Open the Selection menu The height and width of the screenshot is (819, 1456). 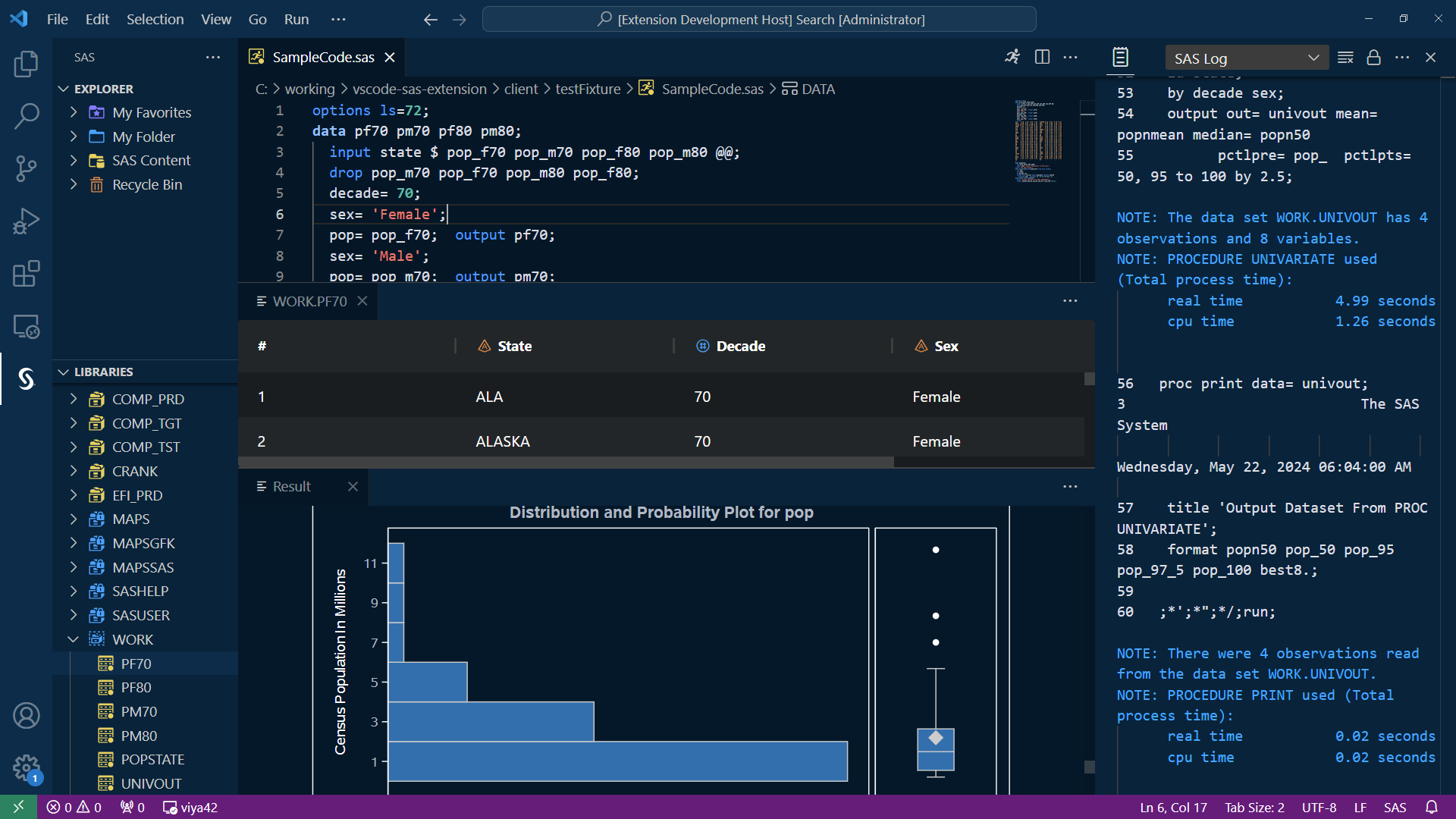[155, 19]
